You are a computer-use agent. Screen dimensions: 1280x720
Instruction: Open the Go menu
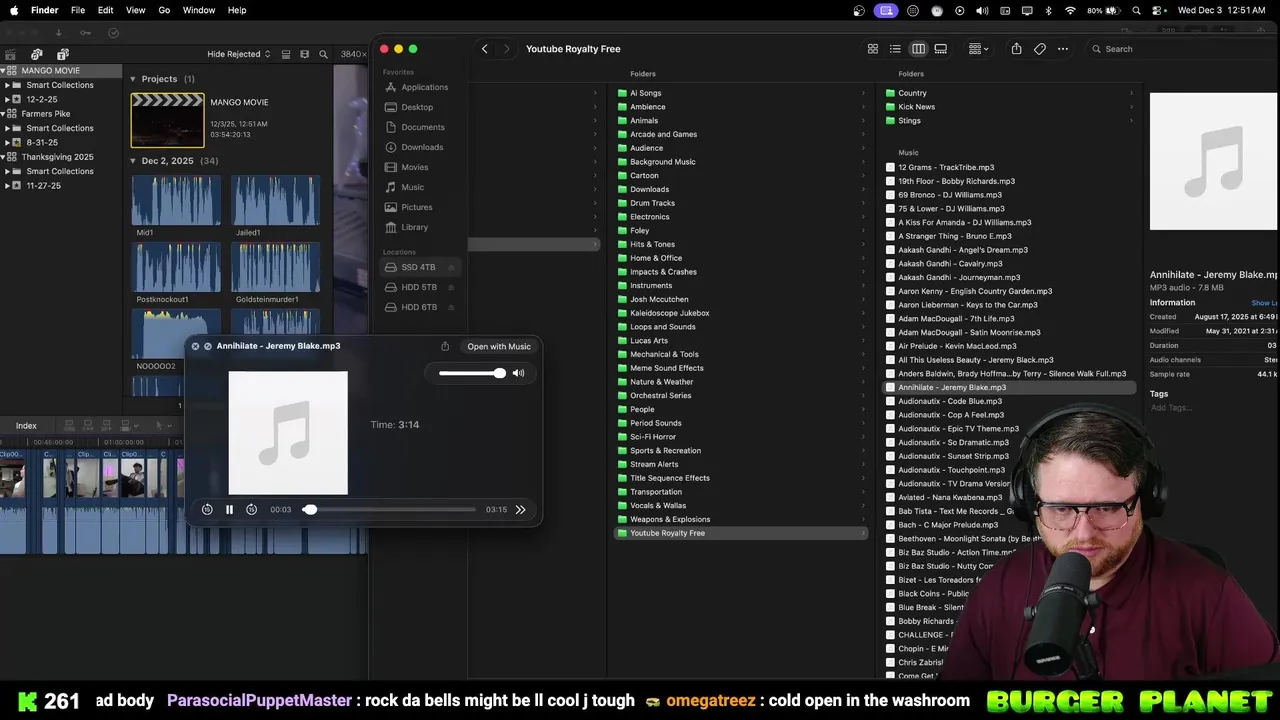point(164,10)
